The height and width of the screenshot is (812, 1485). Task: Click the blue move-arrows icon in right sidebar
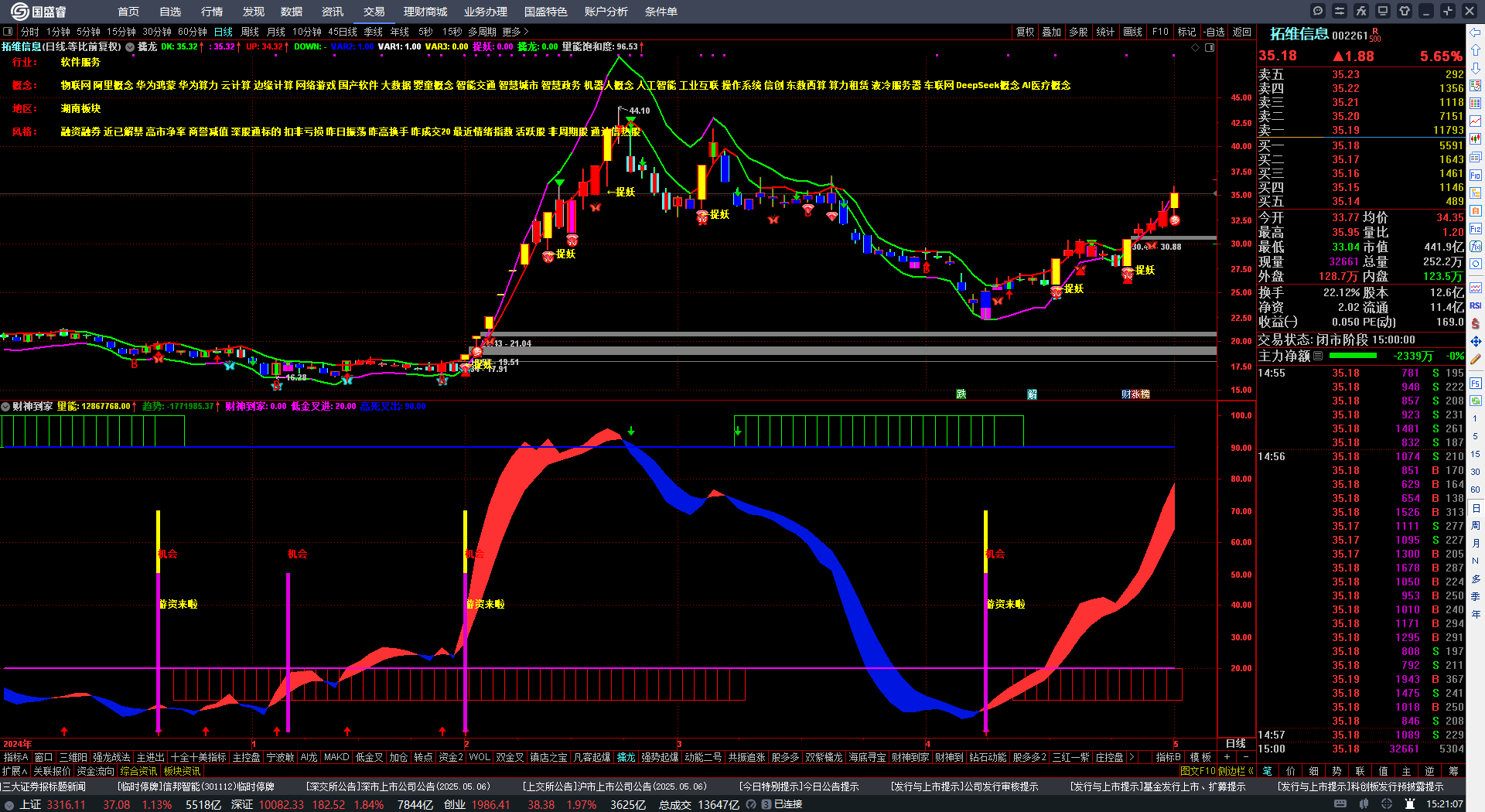coord(1476,341)
